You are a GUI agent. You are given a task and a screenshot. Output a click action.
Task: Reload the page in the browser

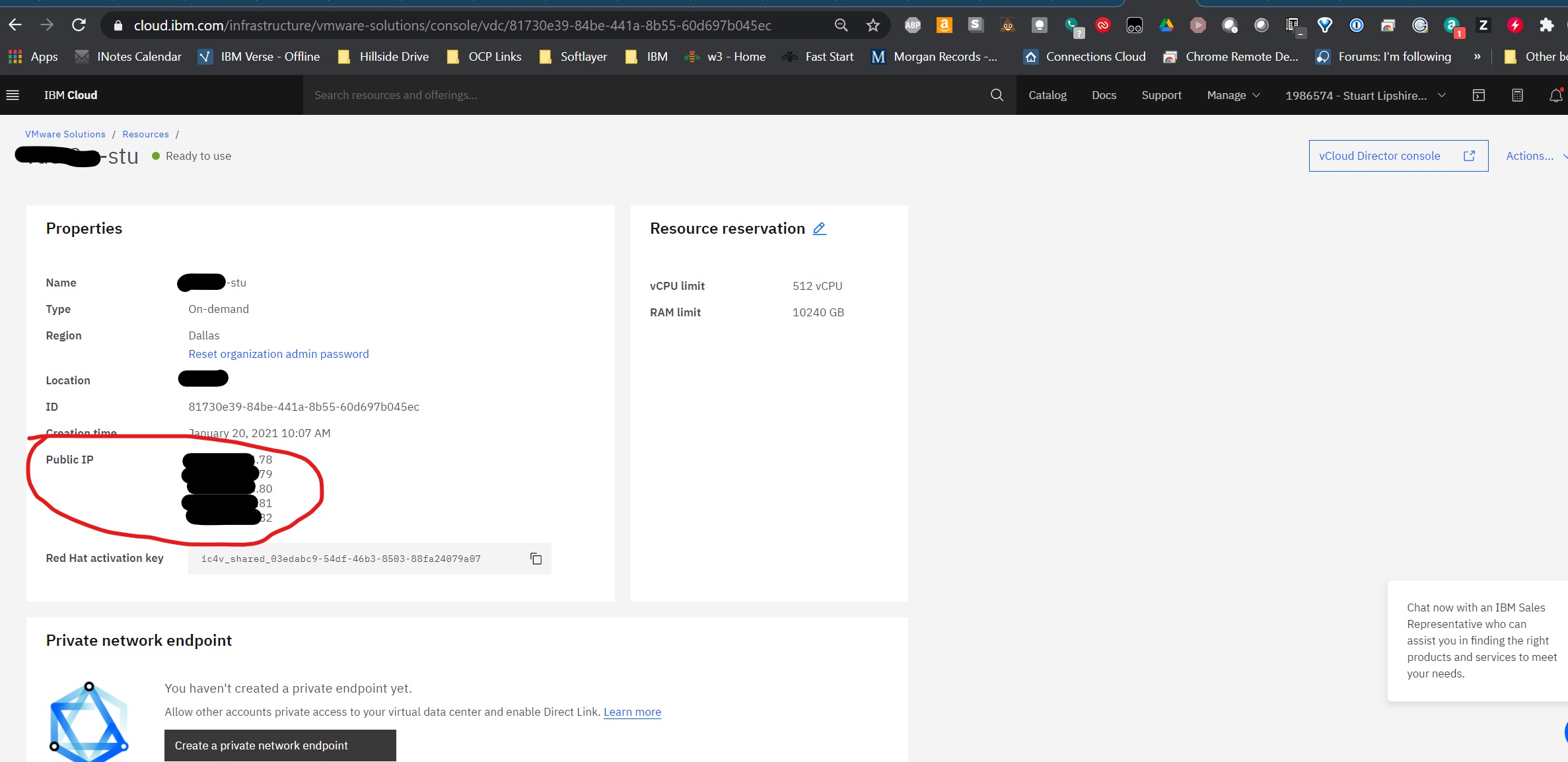coord(79,25)
